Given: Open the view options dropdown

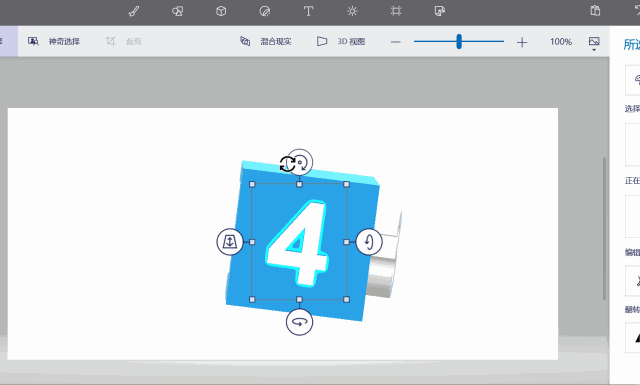Looking at the screenshot, I should (594, 43).
